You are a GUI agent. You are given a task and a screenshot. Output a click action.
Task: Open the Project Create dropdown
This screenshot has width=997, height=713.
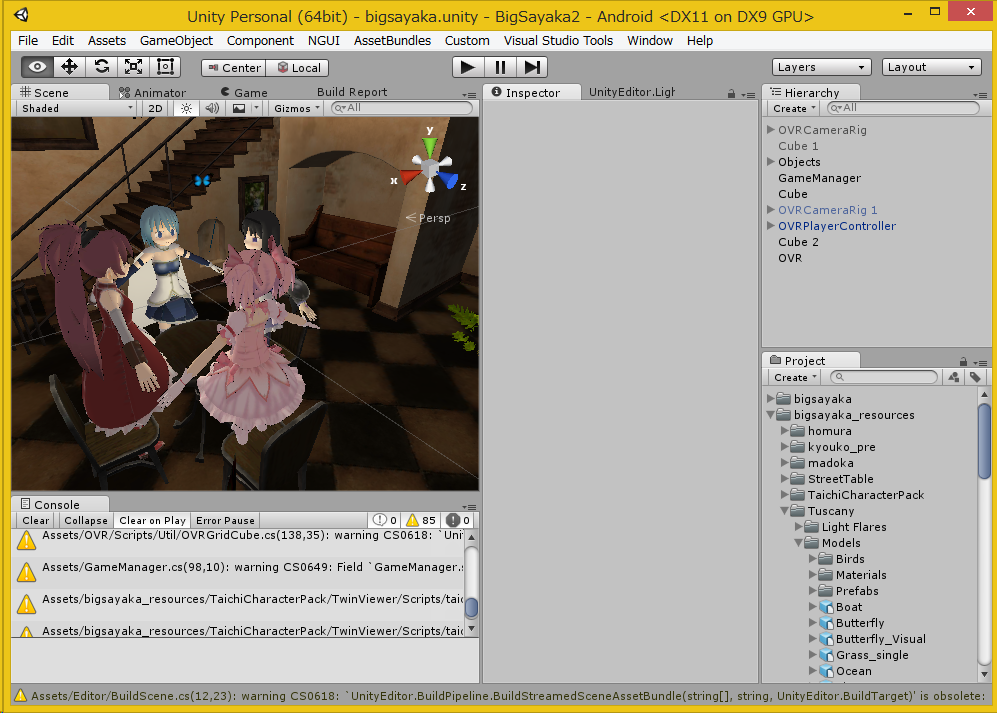795,377
